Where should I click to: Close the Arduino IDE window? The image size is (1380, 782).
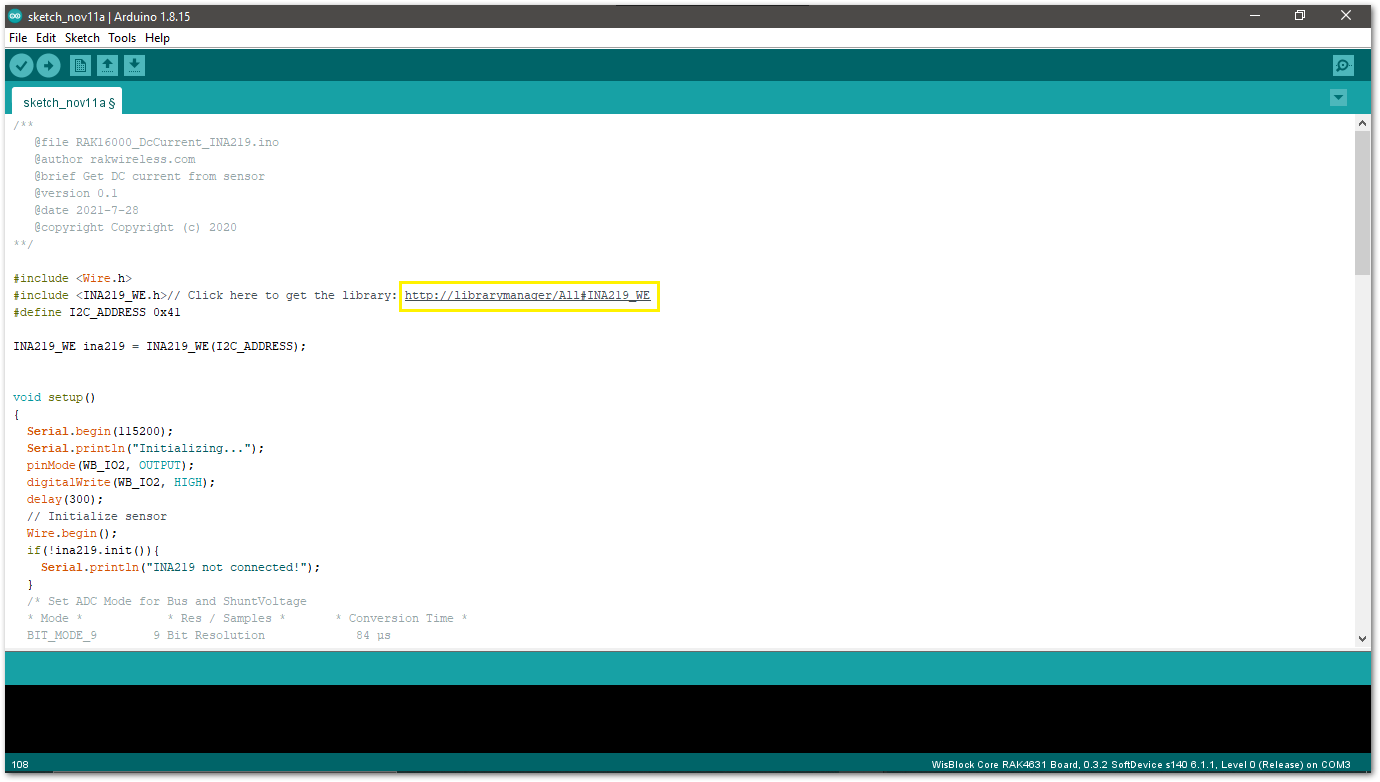coord(1346,16)
